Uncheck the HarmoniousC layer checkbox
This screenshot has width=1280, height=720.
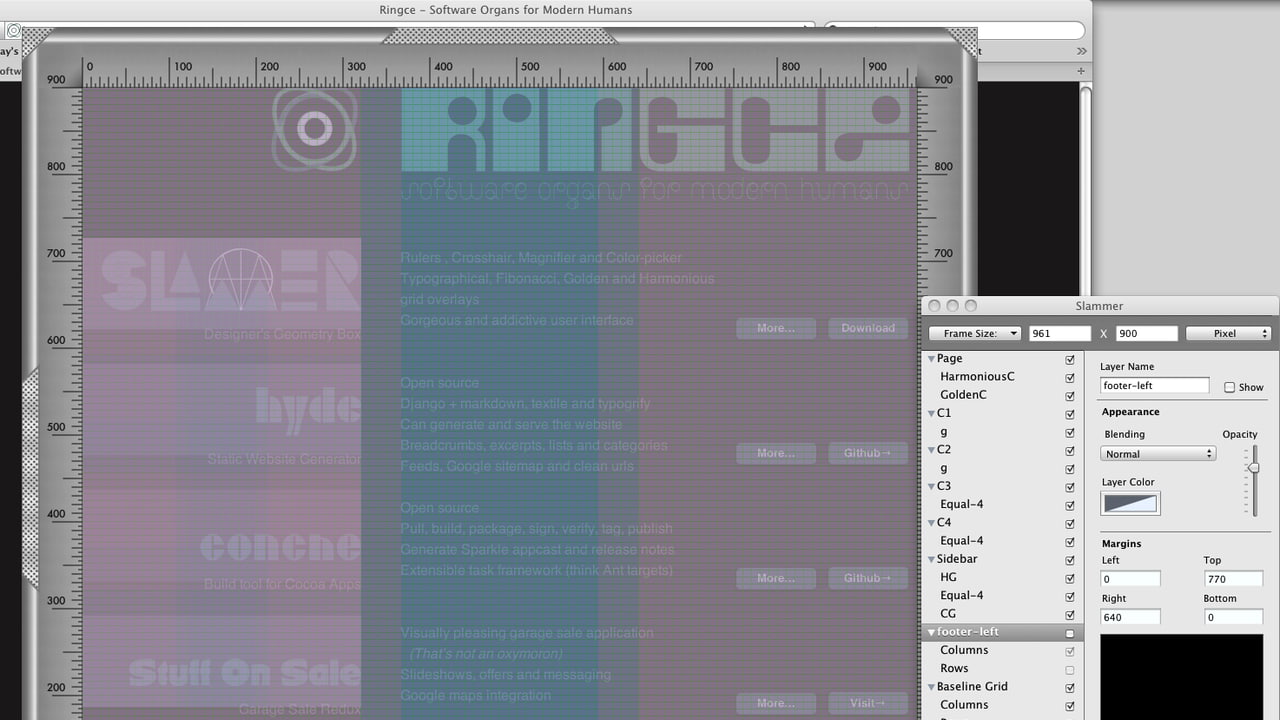click(x=1070, y=378)
